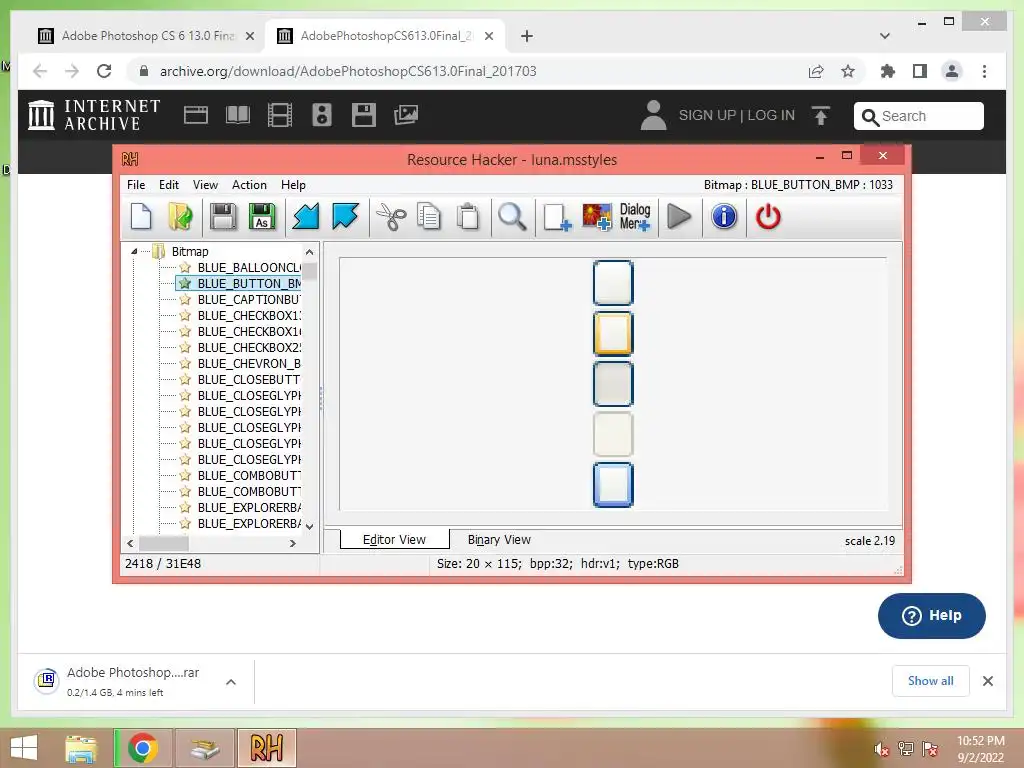Screen dimensions: 1024x768
Task: Click the Texts book icon in the navbar
Action: click(238, 115)
